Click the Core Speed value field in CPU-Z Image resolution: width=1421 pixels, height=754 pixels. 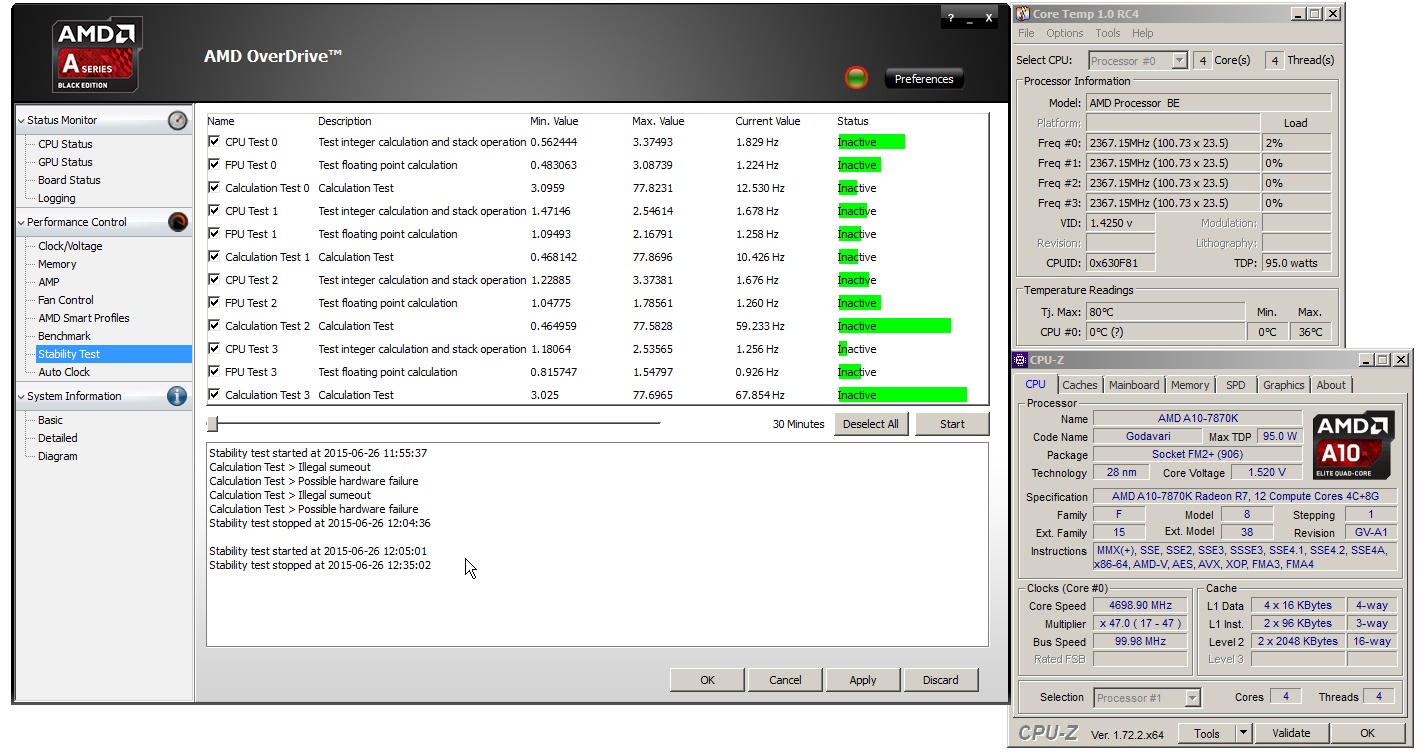[1140, 606]
